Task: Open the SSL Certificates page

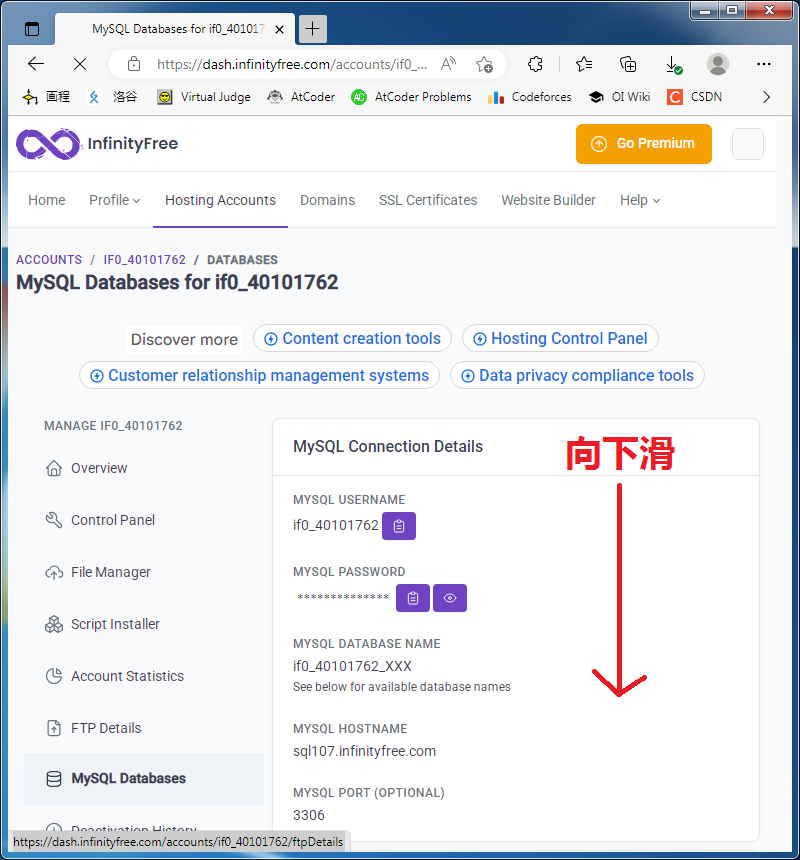Action: [x=428, y=200]
